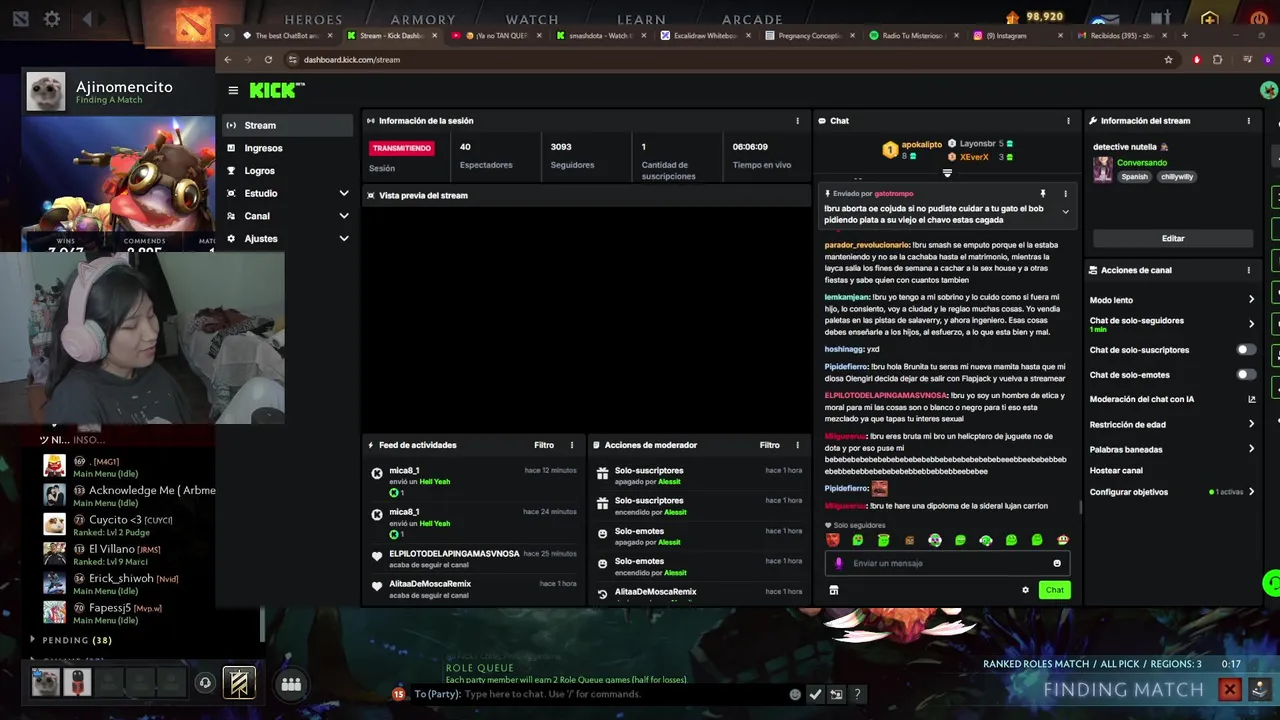Cancel Dota matchmaking with red X
Image resolution: width=1280 pixels, height=720 pixels.
pyautogui.click(x=1229, y=689)
